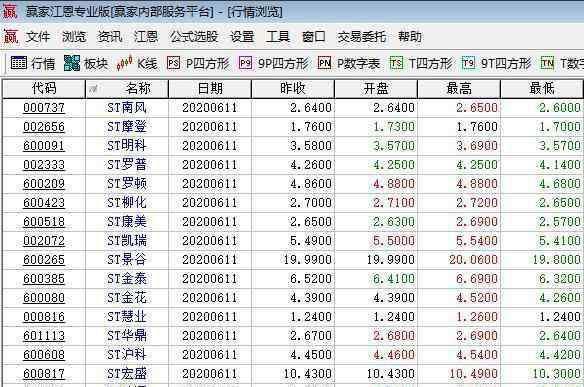This screenshot has height=387, width=584.
Task: Open the 帮助 menu
Action: [410, 37]
